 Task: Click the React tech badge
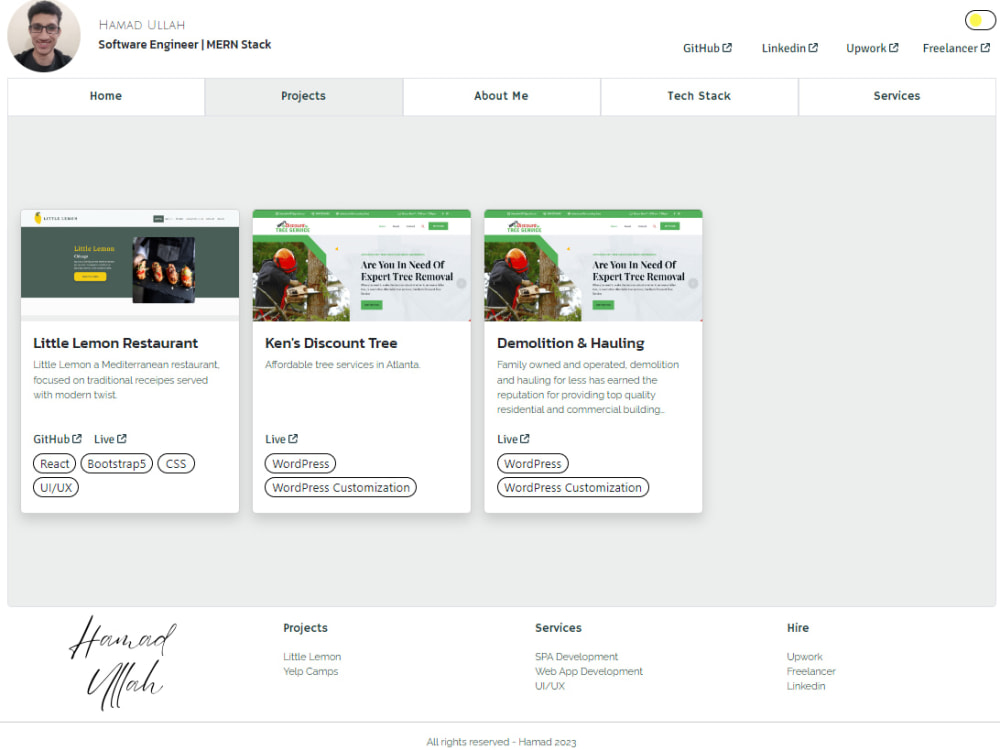coord(54,463)
